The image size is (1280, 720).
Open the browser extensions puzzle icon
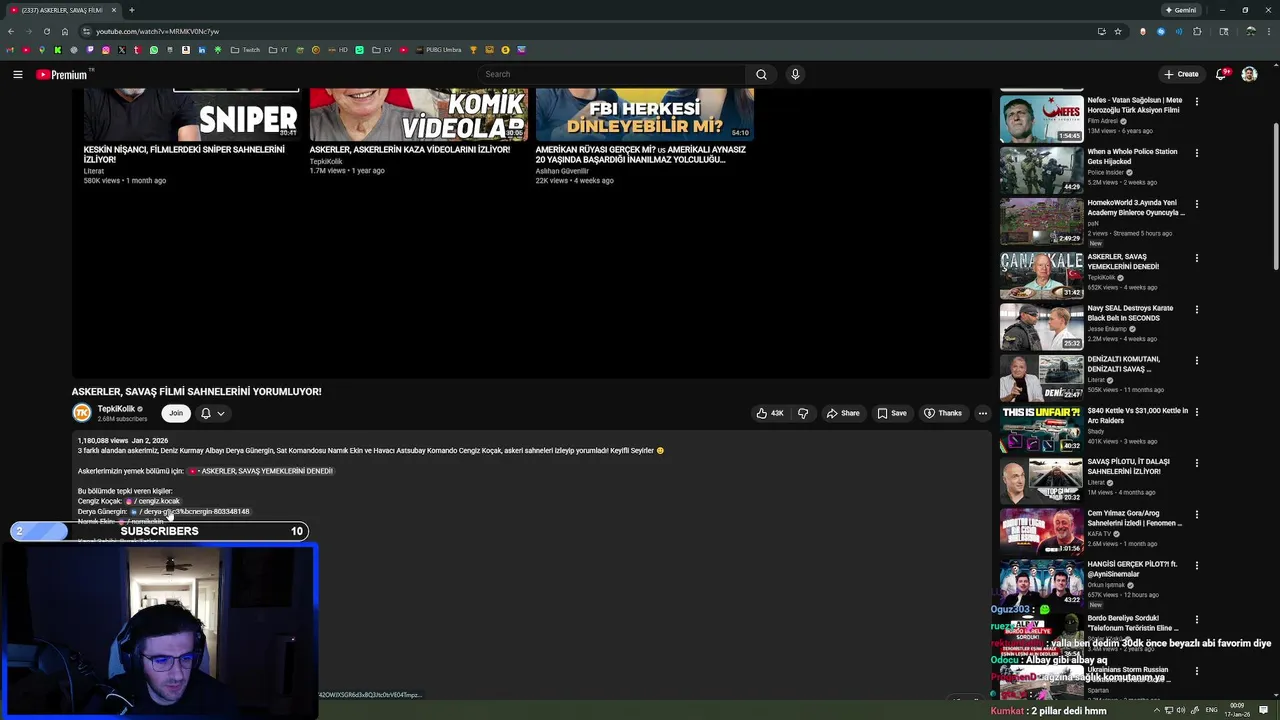click(x=1197, y=31)
